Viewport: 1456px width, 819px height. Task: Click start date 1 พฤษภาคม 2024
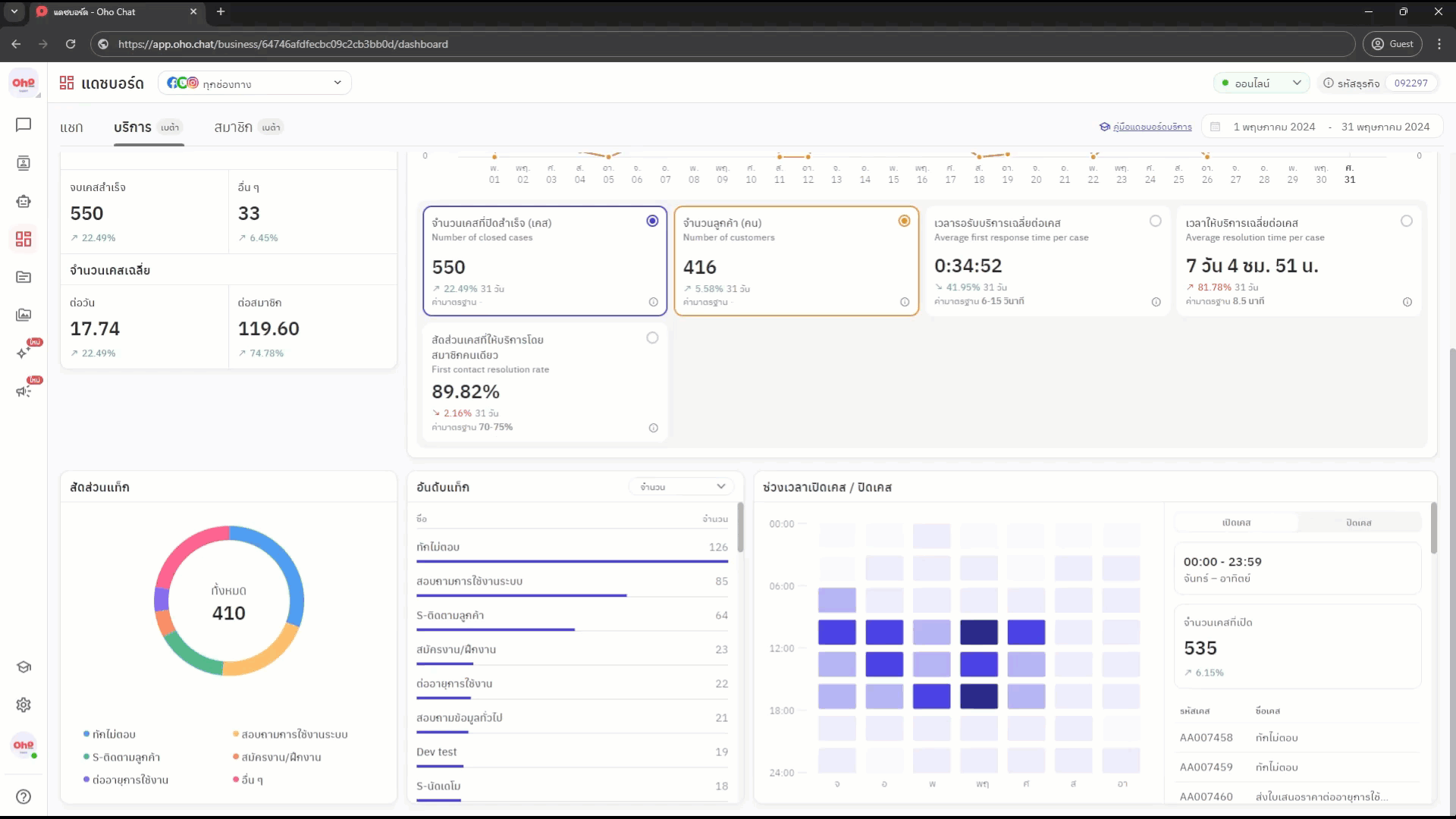point(1274,127)
